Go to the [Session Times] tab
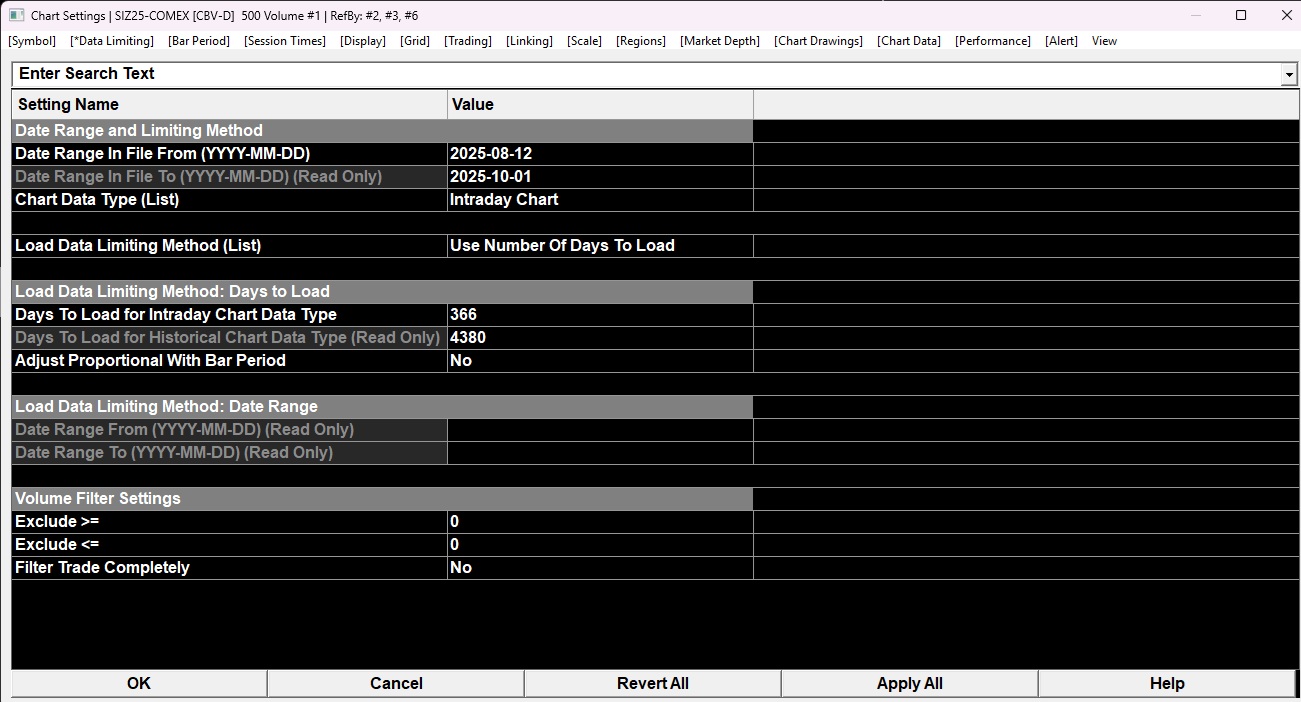Screen dimensions: 1301x702 [x=285, y=41]
